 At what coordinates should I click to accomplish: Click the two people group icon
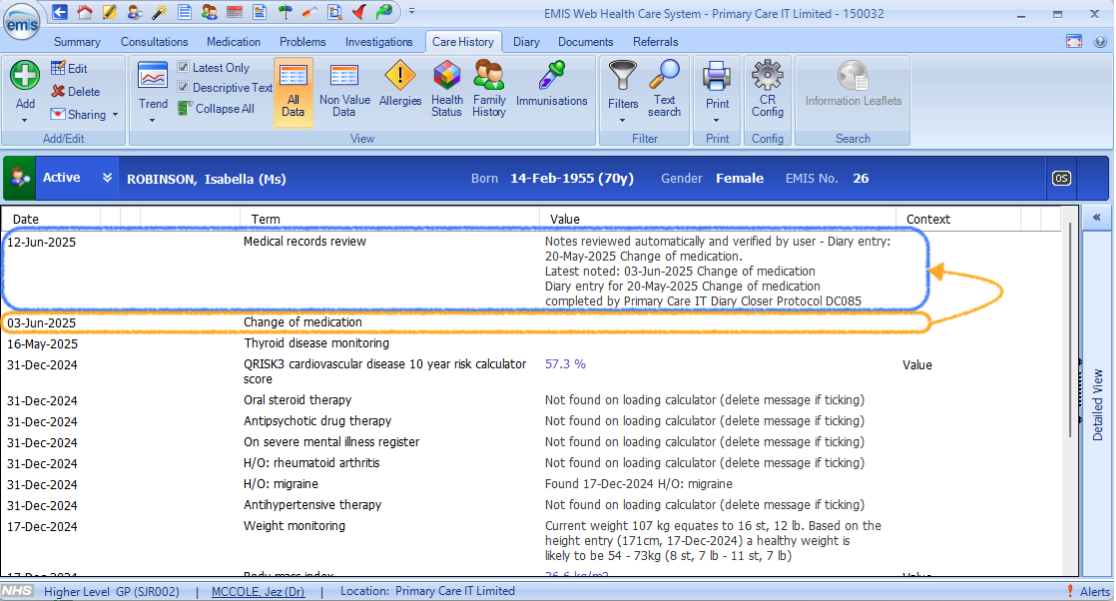click(x=209, y=12)
